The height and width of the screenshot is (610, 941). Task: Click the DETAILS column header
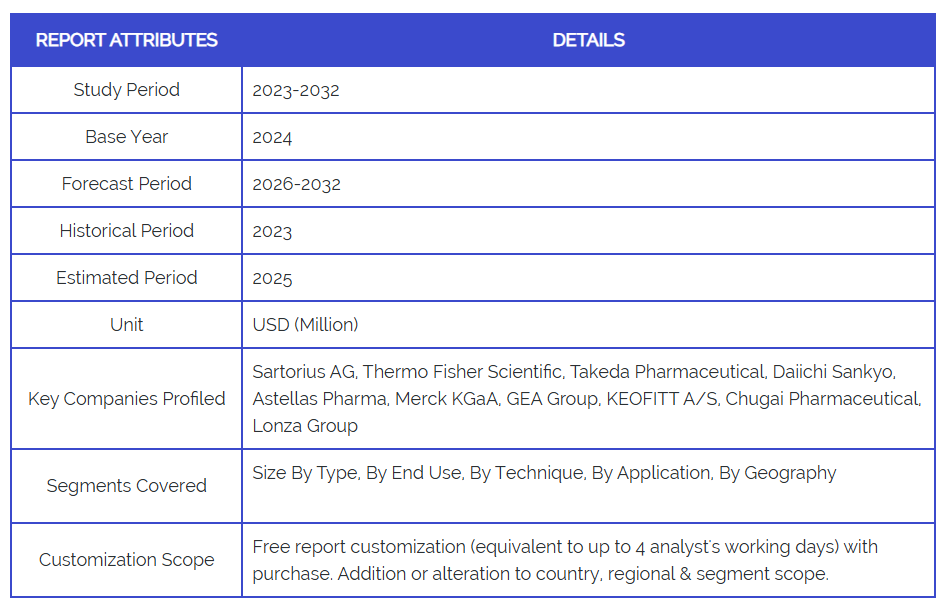pos(588,40)
